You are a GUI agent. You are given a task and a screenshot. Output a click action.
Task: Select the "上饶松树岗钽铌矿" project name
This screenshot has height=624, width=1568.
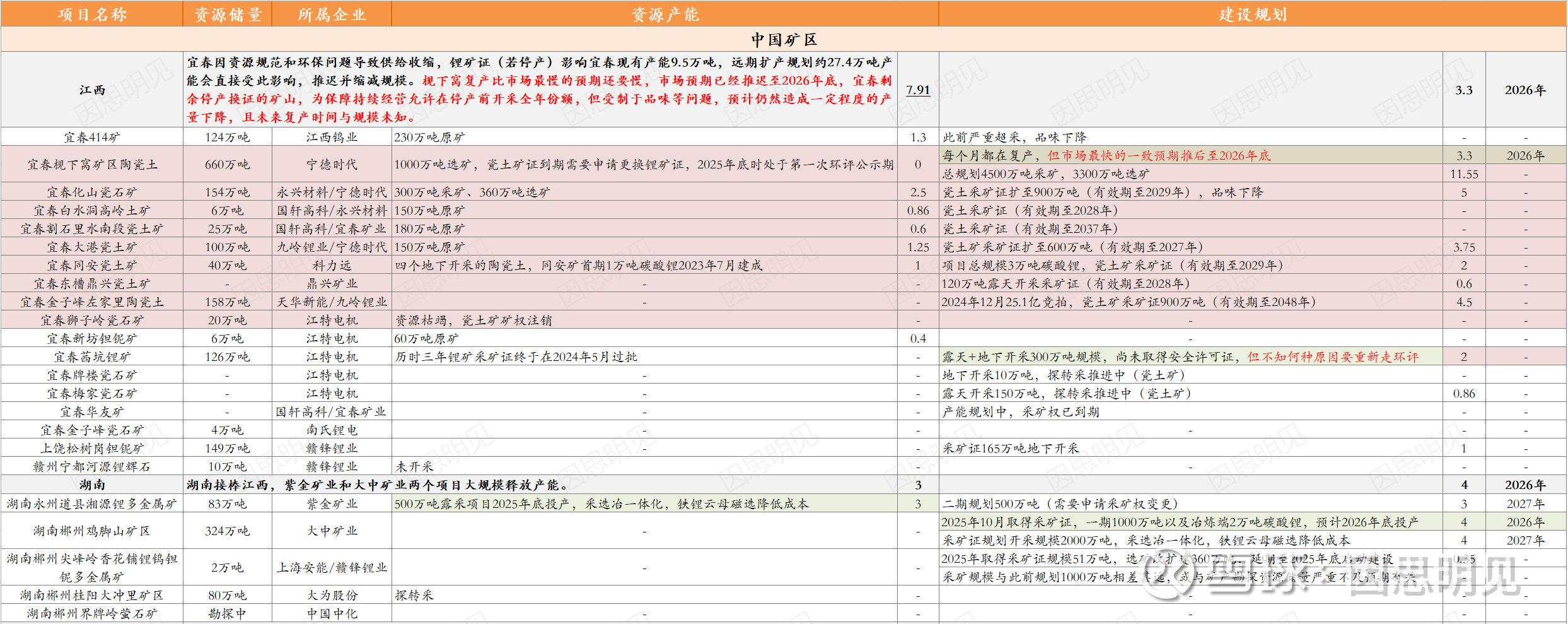tap(92, 448)
